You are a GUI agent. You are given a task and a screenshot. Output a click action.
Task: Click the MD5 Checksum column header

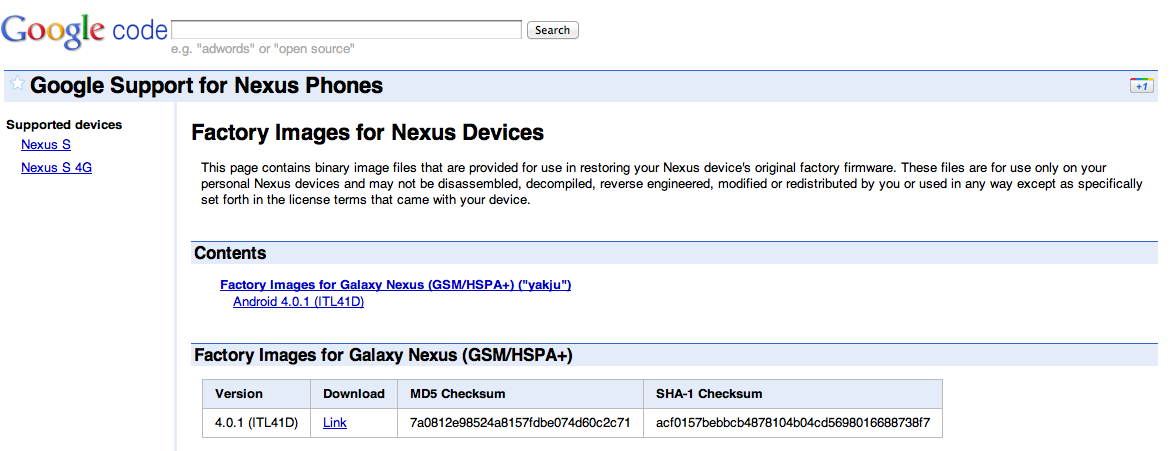(x=458, y=394)
